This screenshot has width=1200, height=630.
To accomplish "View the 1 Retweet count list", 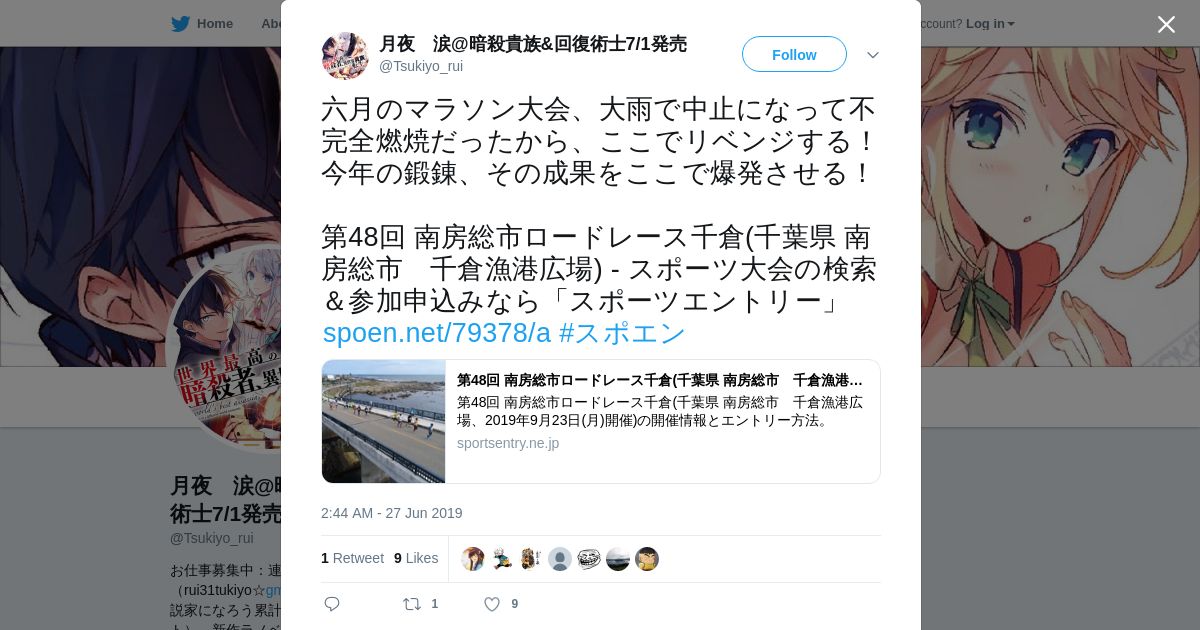I will click(x=352, y=558).
